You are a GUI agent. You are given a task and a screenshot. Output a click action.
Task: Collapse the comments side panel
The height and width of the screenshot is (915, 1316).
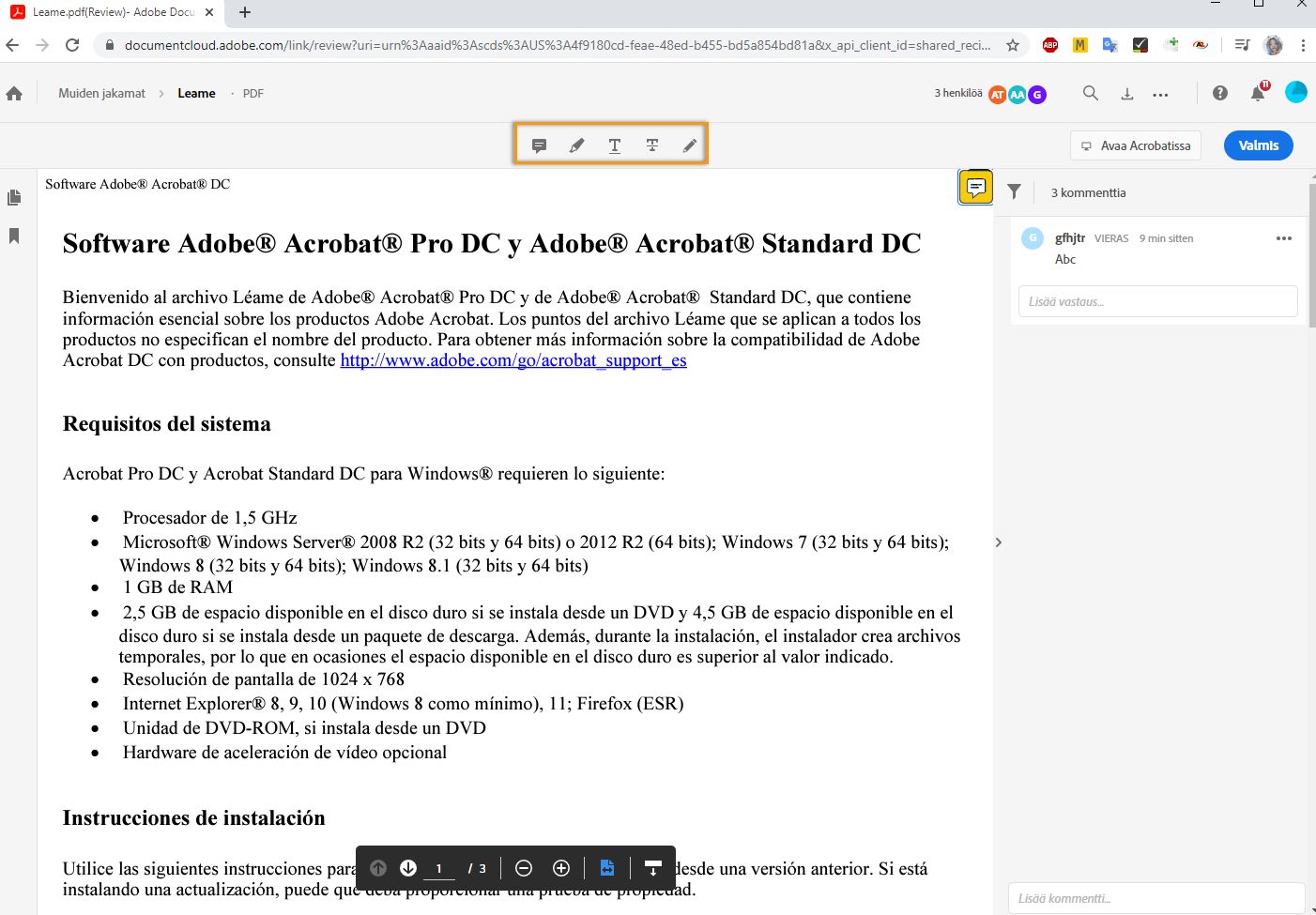click(x=999, y=542)
